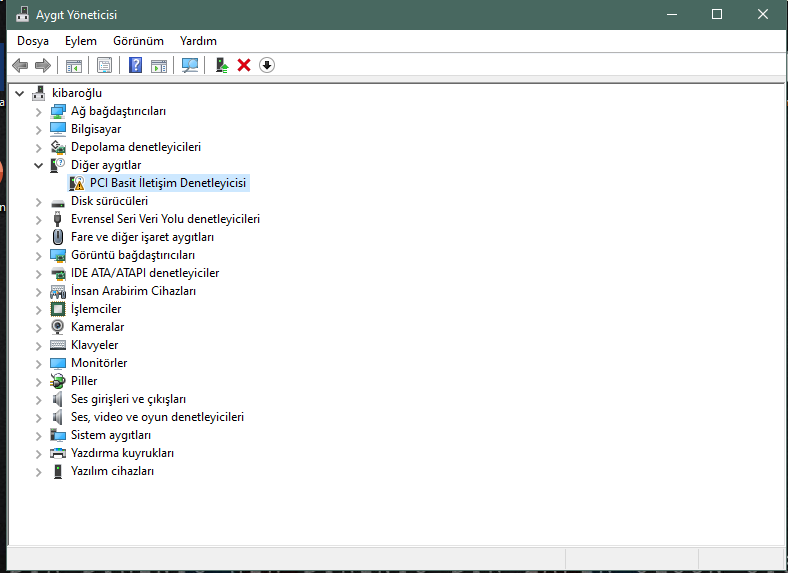The image size is (788, 573).
Task: Click the Forward arrow toolbar icon
Action: pyautogui.click(x=43, y=65)
